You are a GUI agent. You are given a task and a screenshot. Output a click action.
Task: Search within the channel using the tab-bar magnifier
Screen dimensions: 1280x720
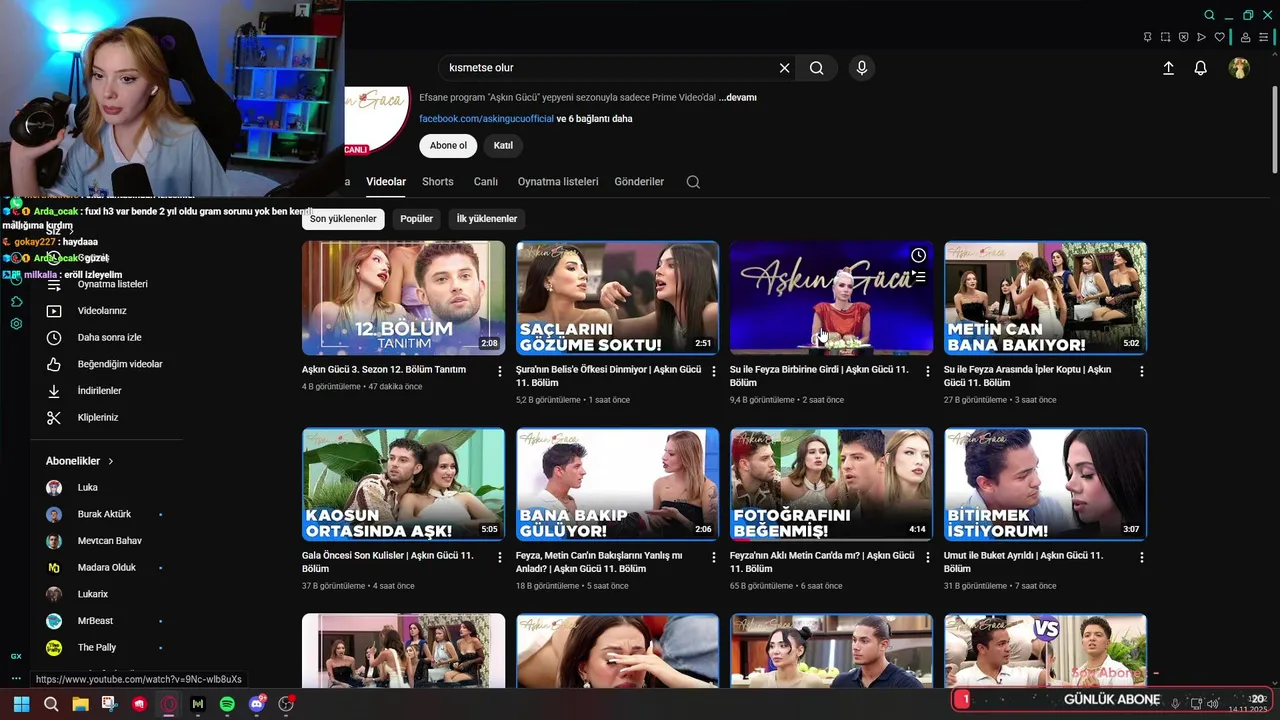point(693,182)
